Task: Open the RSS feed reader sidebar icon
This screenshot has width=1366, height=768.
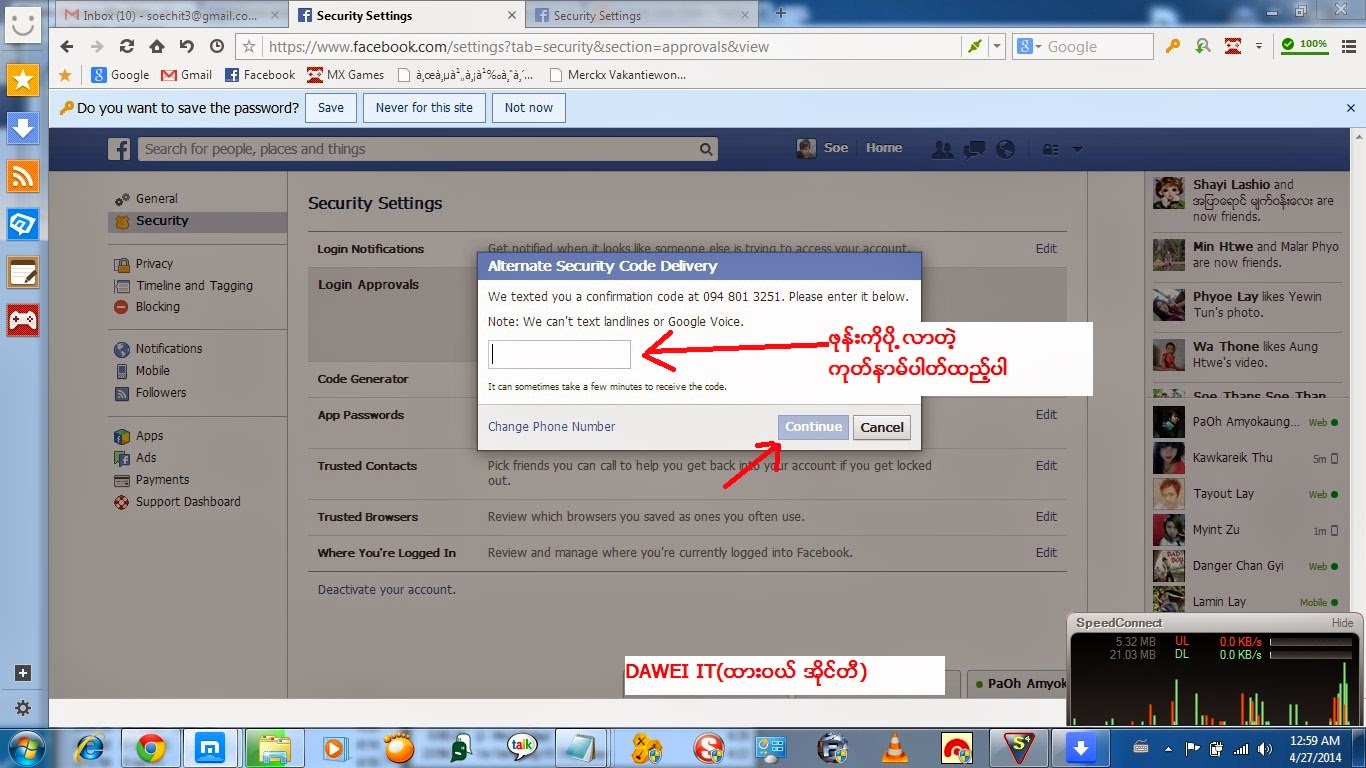Action: [x=22, y=176]
